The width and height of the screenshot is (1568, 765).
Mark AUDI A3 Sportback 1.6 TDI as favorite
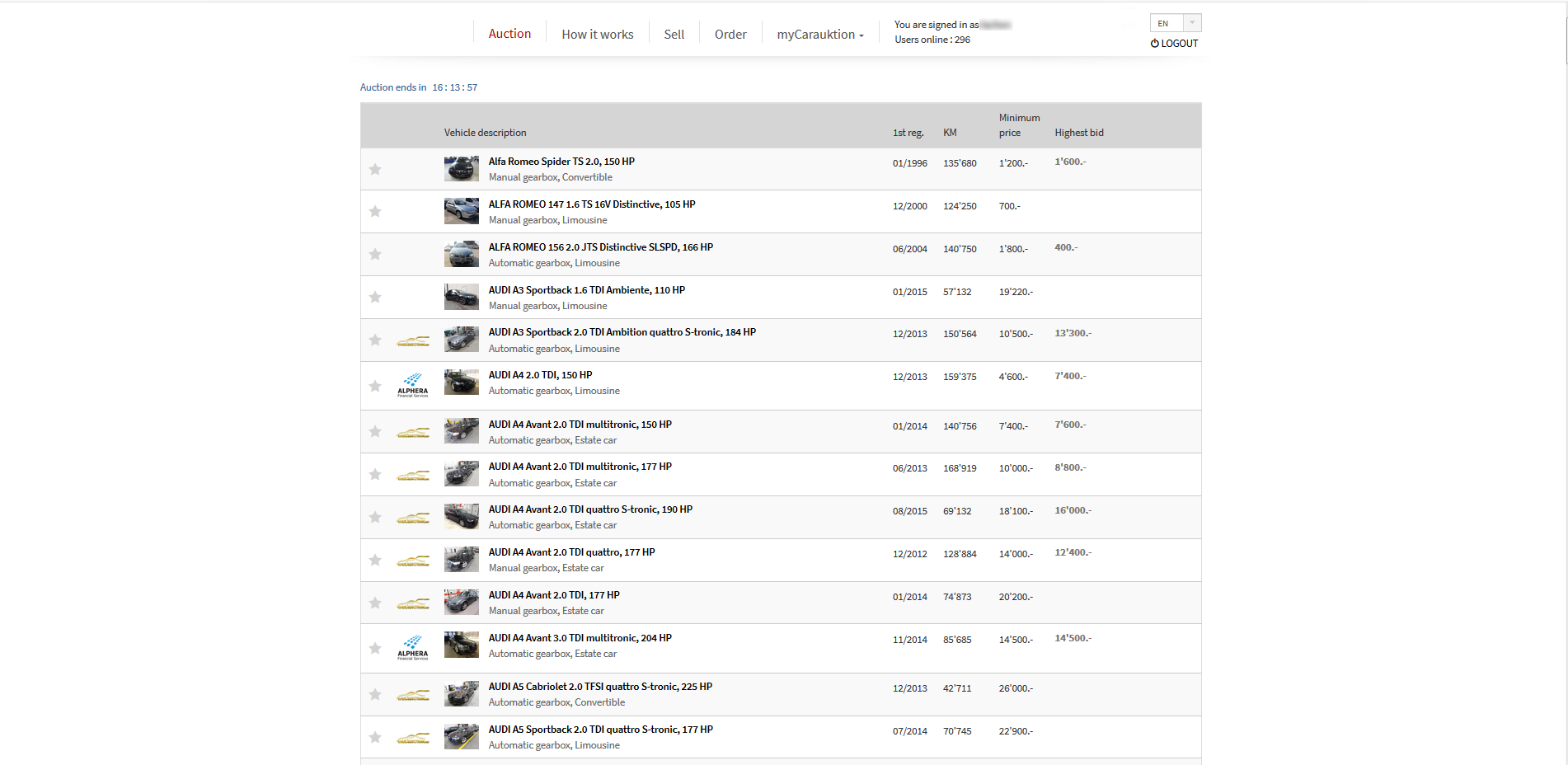point(375,297)
